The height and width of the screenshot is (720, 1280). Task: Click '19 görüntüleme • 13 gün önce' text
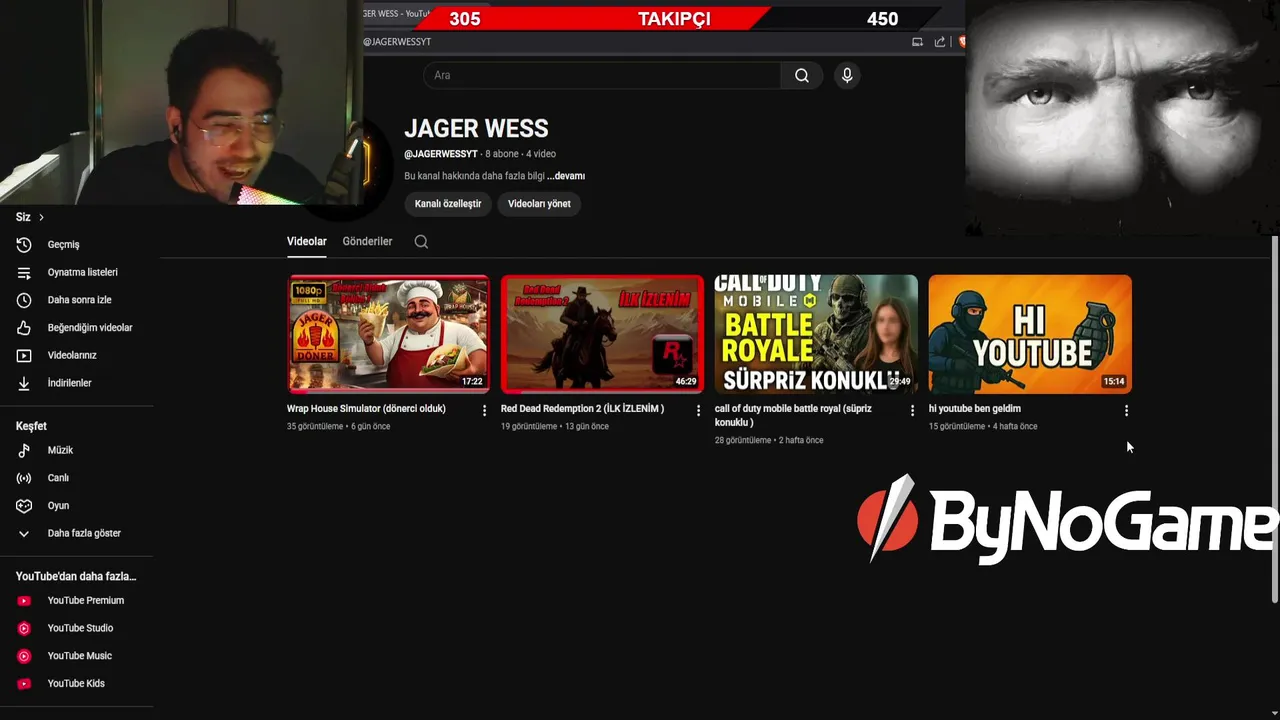point(555,426)
